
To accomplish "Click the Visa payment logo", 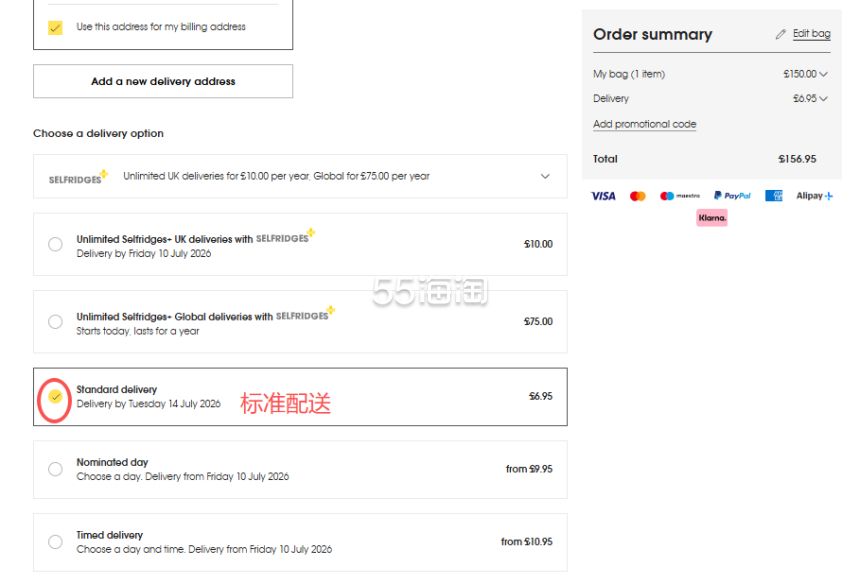I will (603, 196).
